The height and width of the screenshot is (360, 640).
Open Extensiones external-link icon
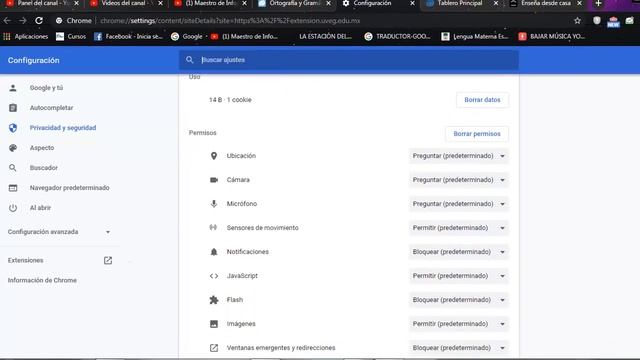coord(108,260)
